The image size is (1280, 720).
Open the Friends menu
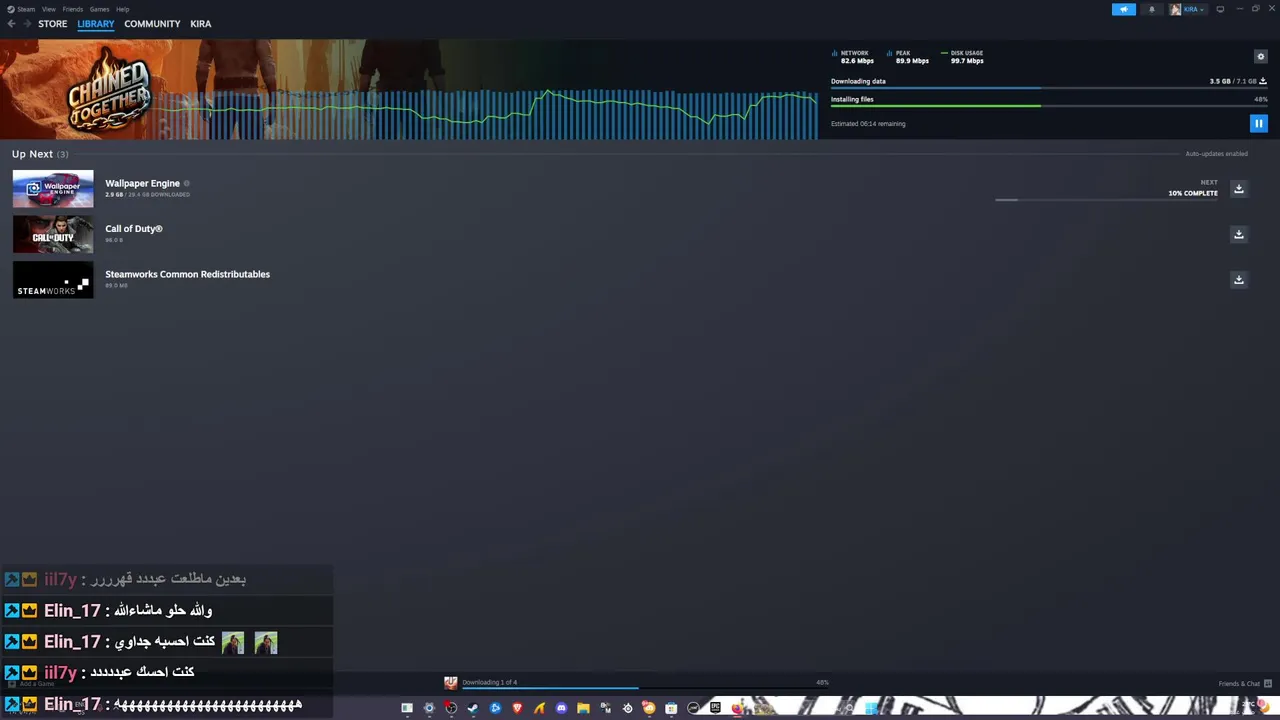pos(73,9)
